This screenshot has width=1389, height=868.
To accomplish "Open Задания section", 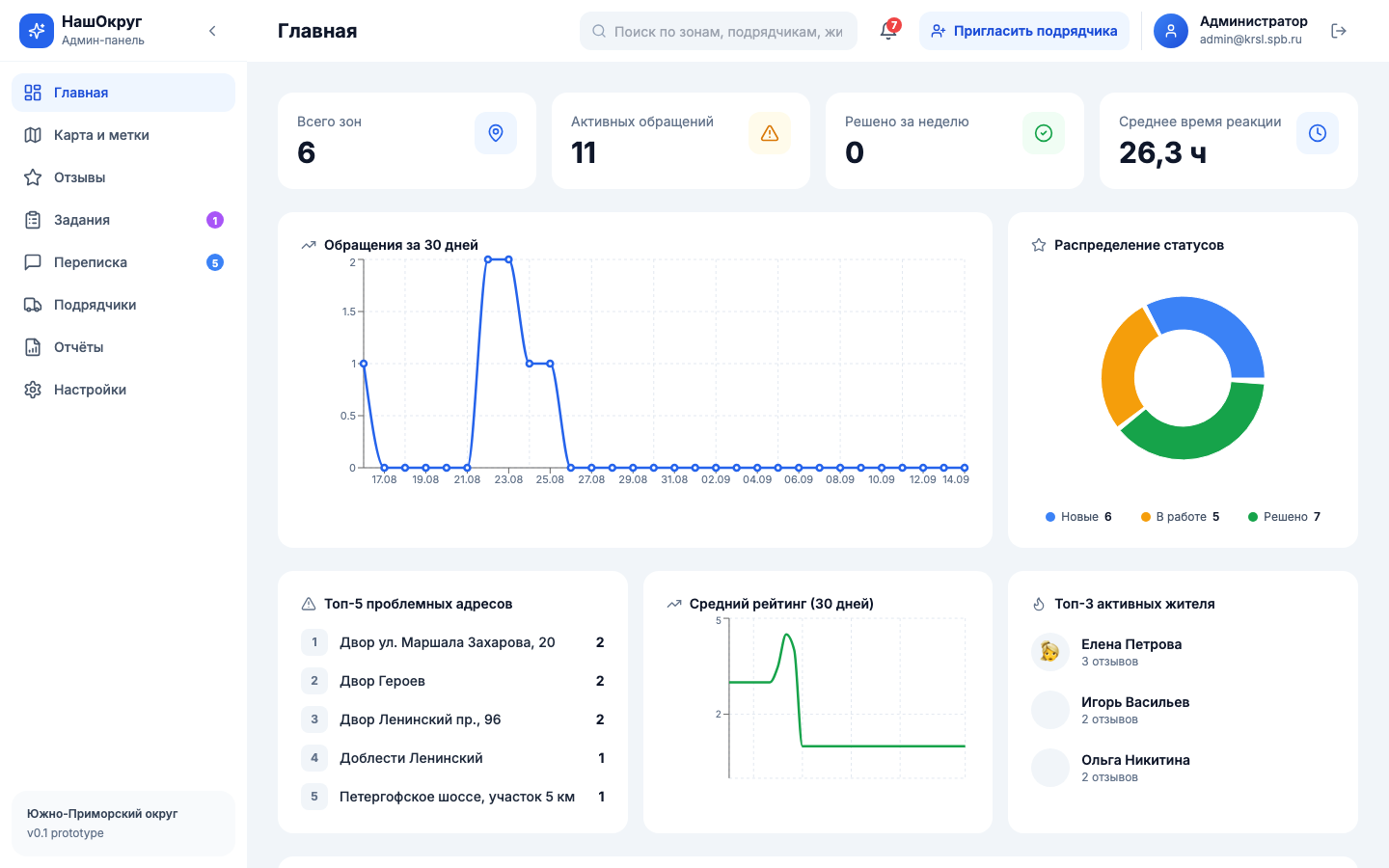I will 123,220.
